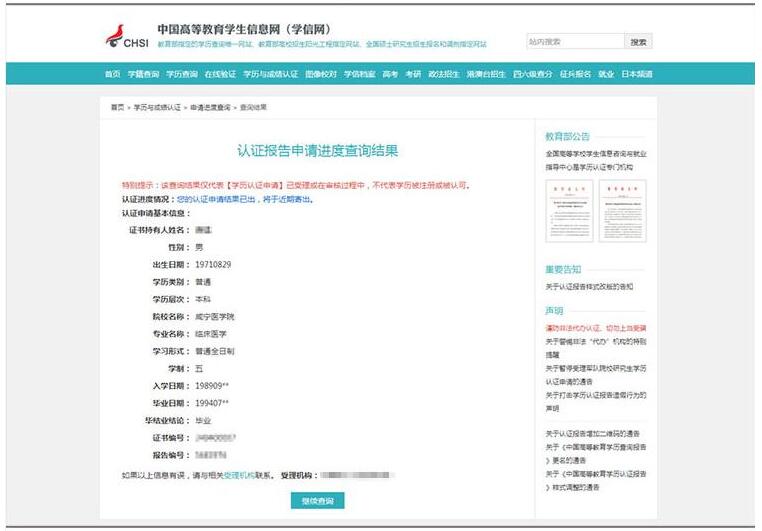Open the 学历与成绩认证 navigation item

(x=268, y=75)
